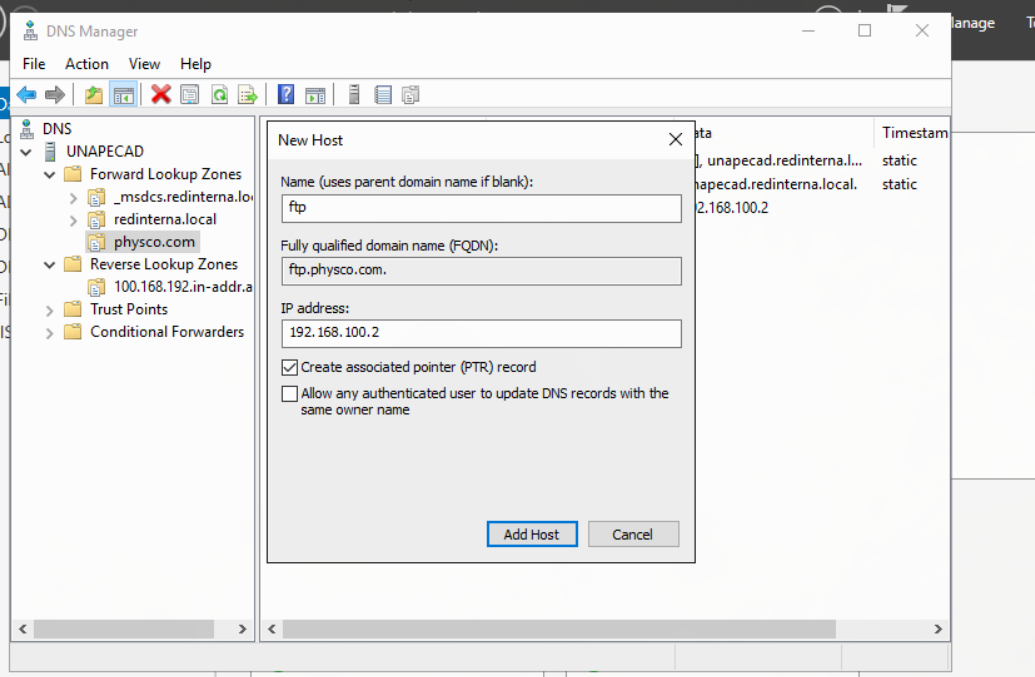Collapse the Forward Lookup Zones node
The height and width of the screenshot is (677, 1035).
(x=50, y=174)
